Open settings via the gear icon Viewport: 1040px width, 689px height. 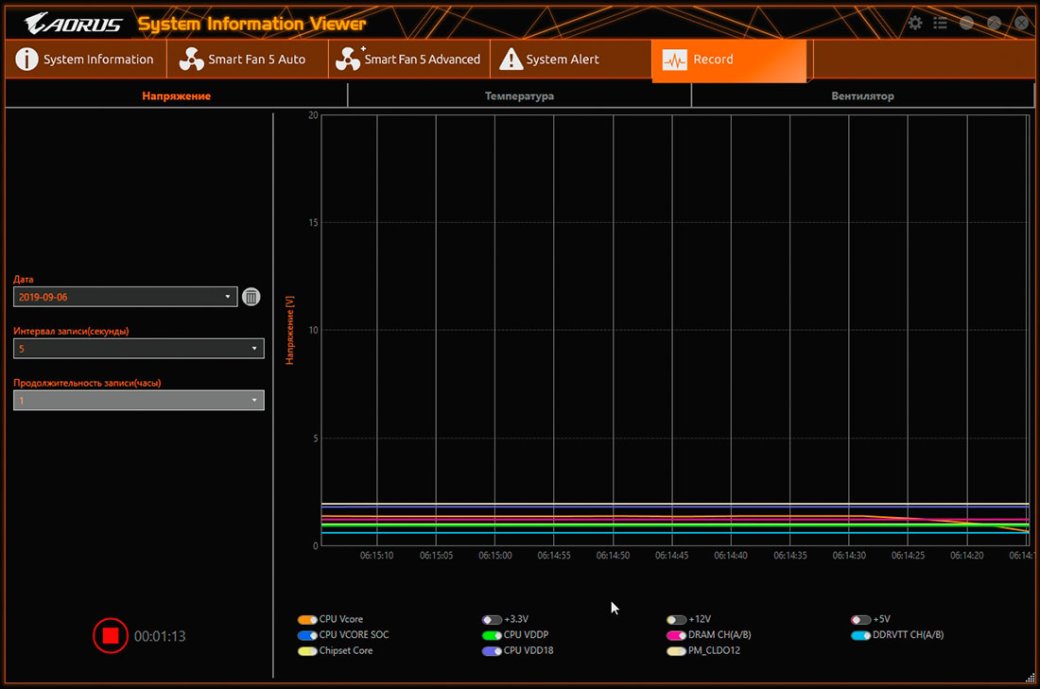915,23
